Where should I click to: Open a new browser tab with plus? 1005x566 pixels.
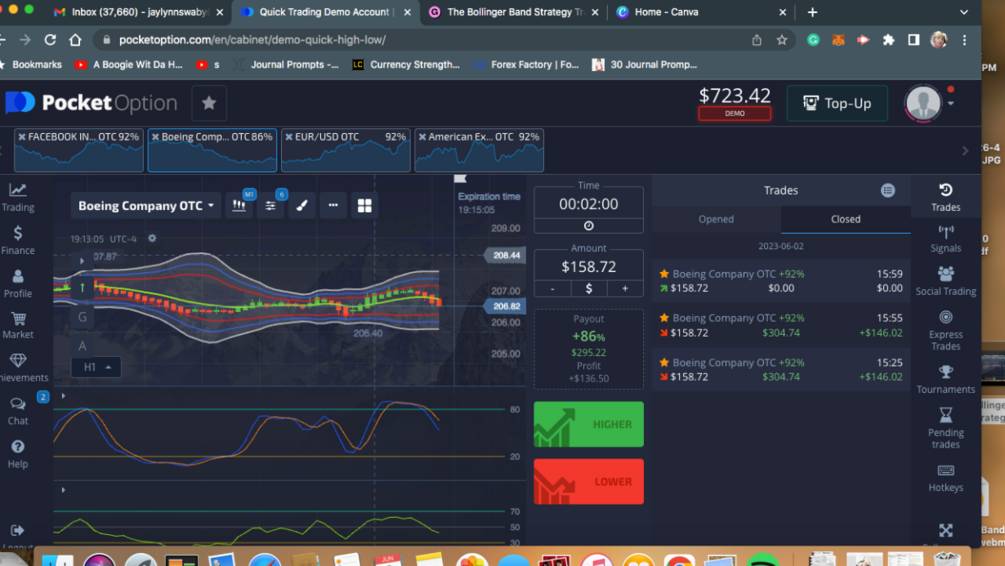(x=812, y=12)
